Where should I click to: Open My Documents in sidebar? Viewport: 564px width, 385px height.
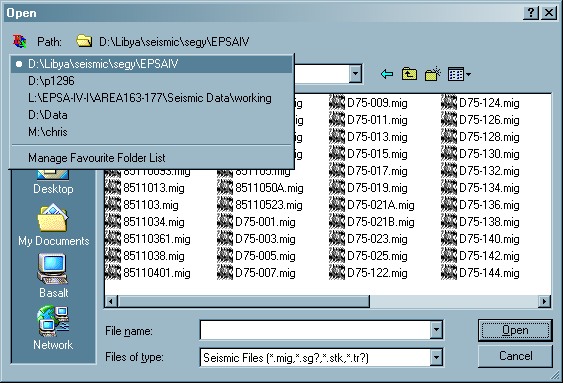tap(54, 225)
